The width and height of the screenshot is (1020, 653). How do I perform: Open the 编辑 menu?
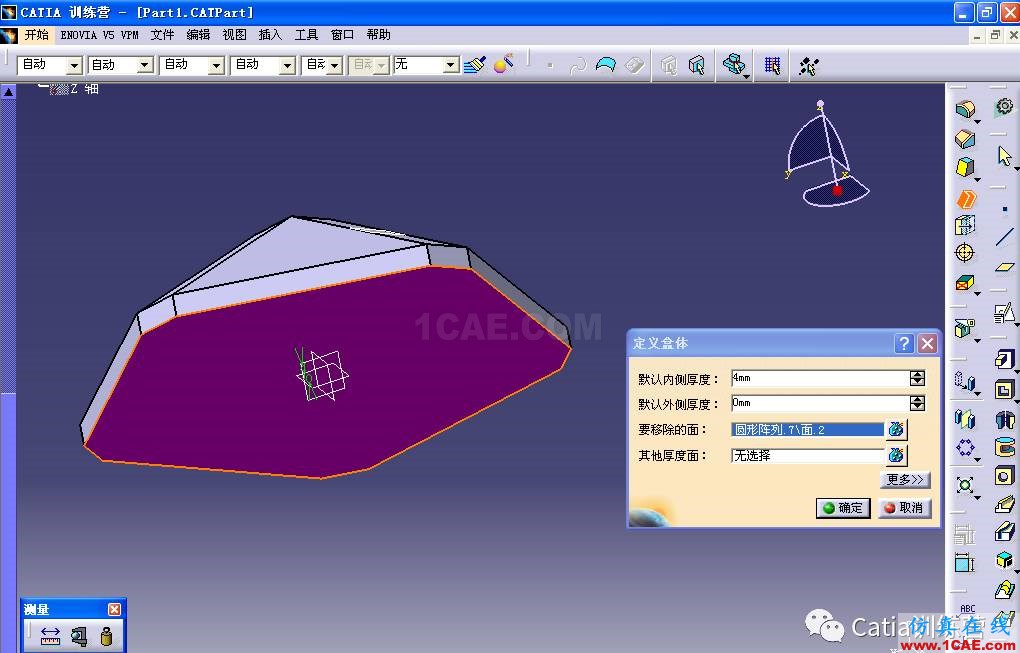click(198, 35)
